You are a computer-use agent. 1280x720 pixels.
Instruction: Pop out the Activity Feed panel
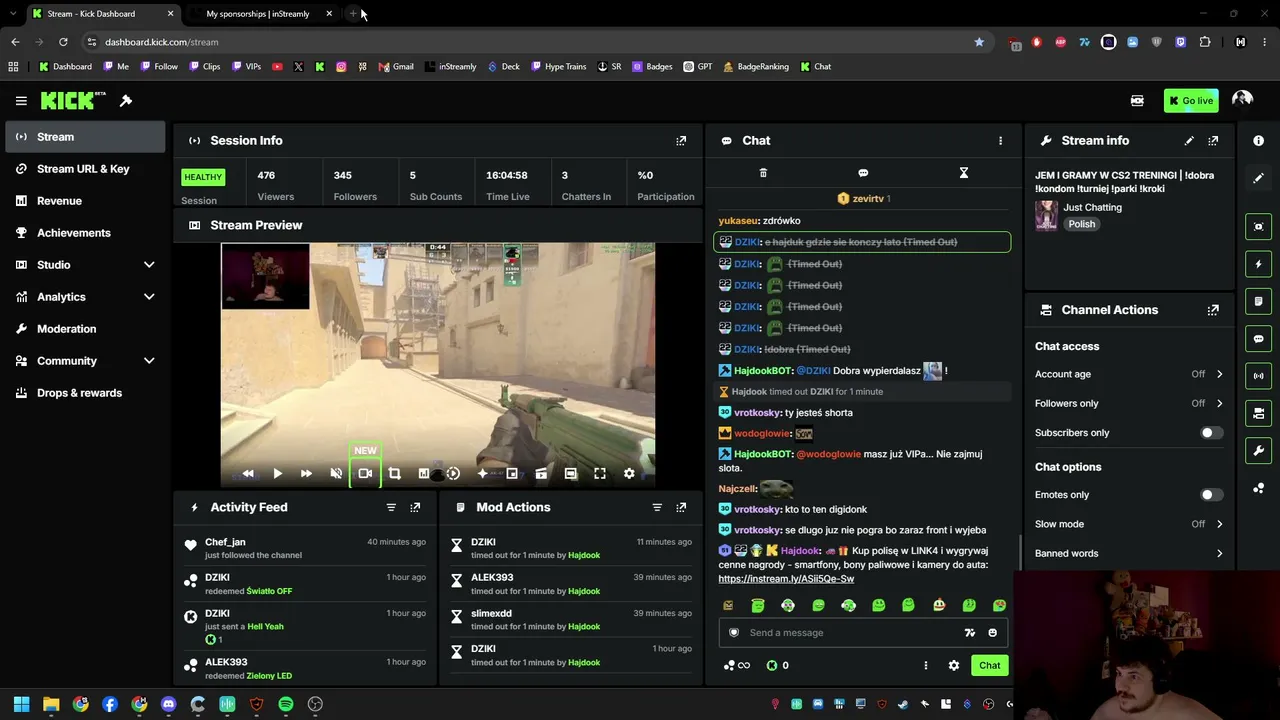415,507
